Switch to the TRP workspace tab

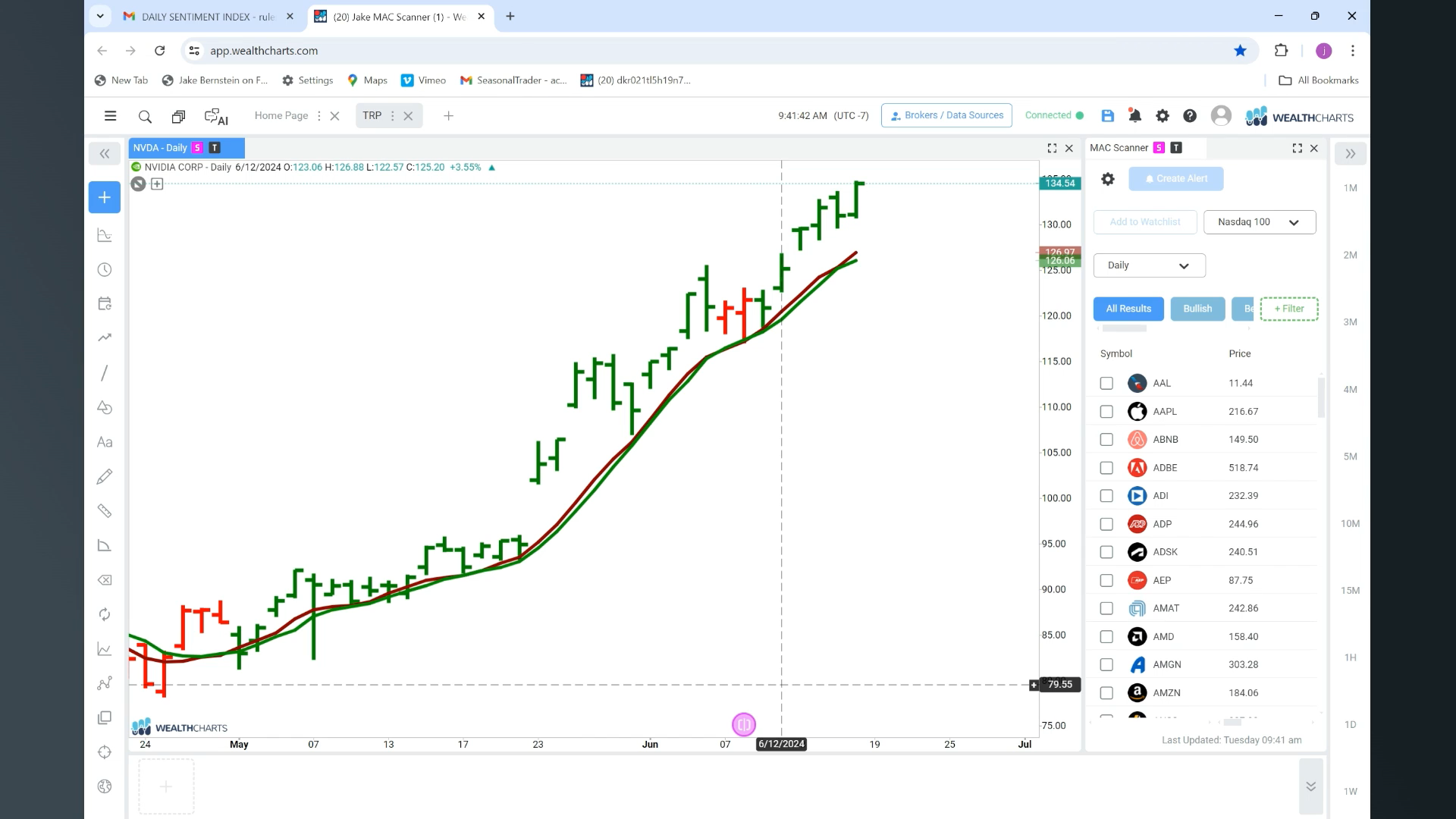[372, 116]
